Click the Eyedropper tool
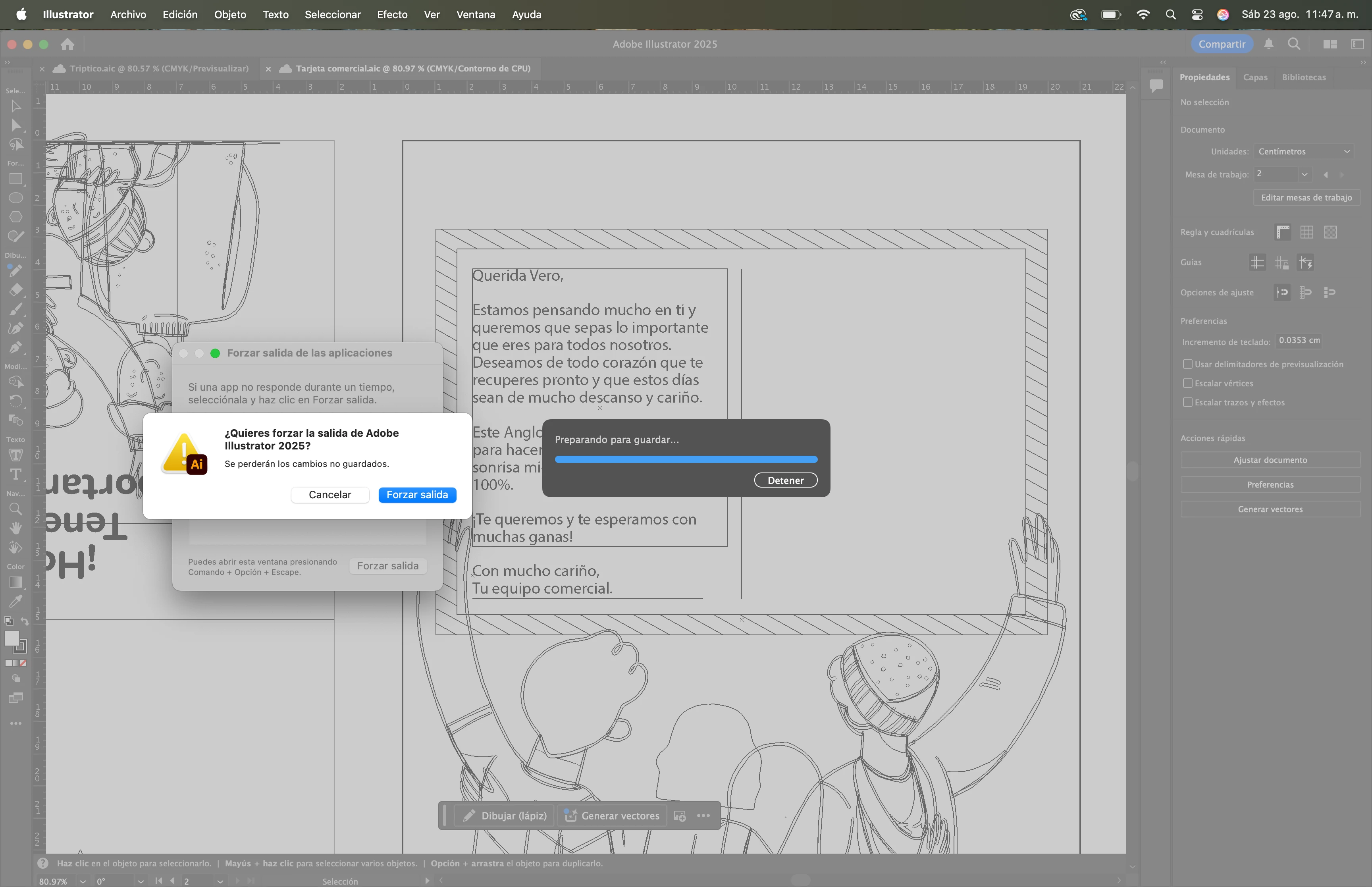 pyautogui.click(x=15, y=601)
